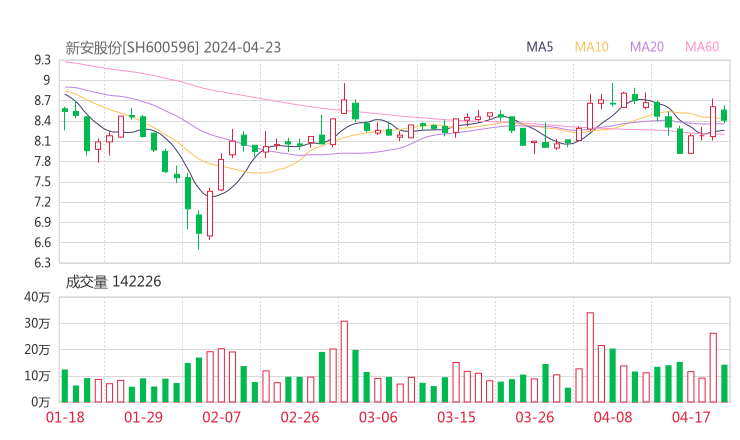
Task: Click the 02-07 date axis label
Action: pyautogui.click(x=221, y=417)
